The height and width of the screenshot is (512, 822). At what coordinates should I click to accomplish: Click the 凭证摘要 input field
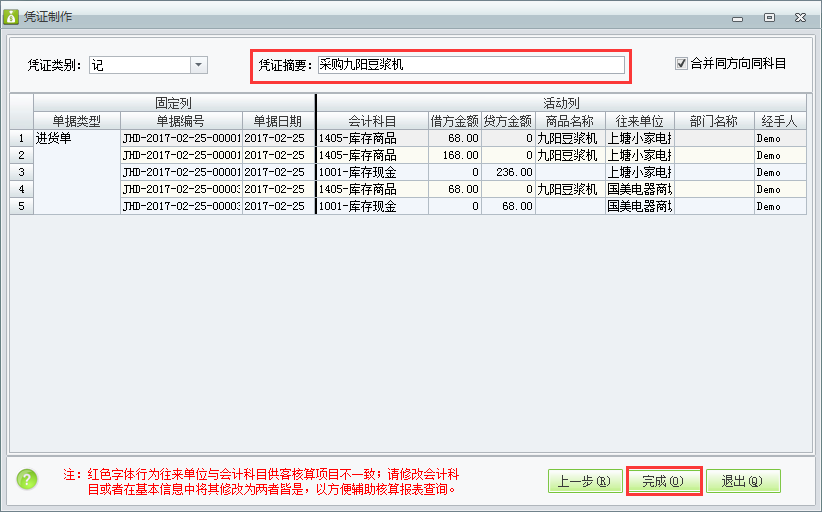tap(471, 65)
